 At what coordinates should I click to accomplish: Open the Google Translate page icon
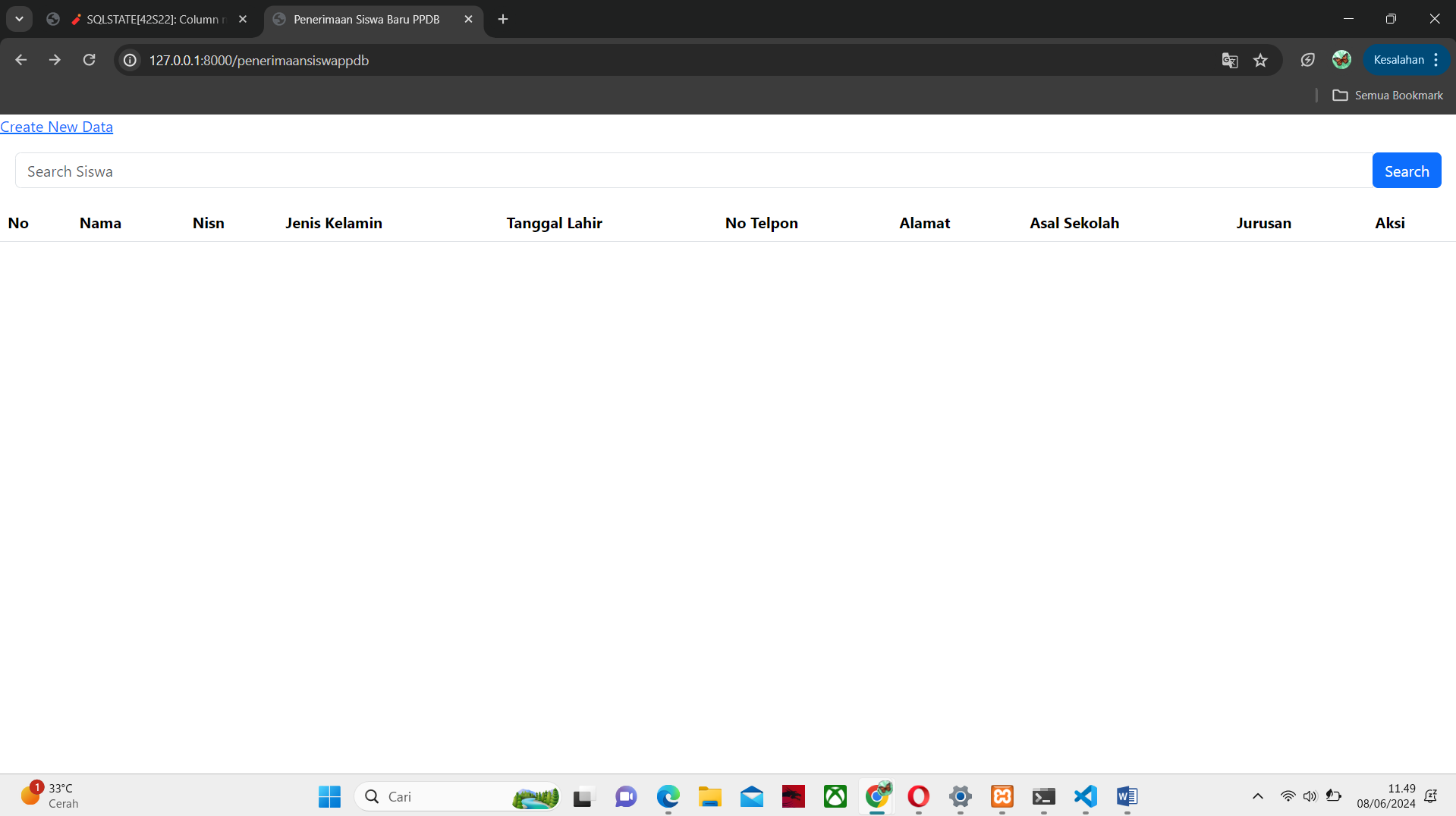pos(1229,61)
